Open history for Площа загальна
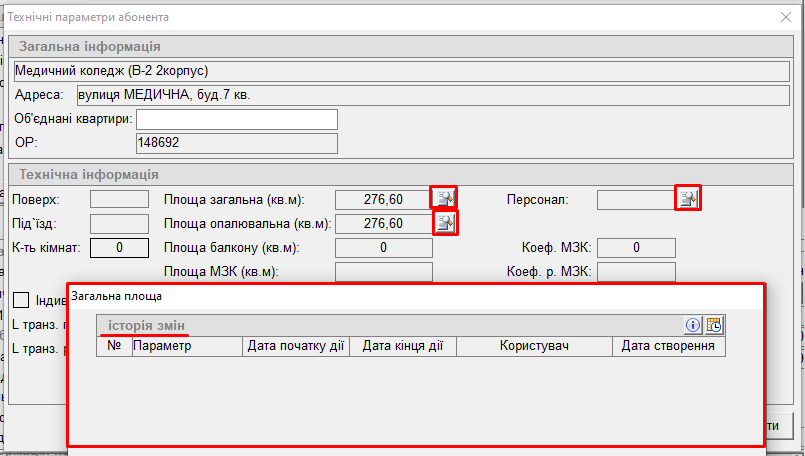Screen dimensions: 805x456 444,198
